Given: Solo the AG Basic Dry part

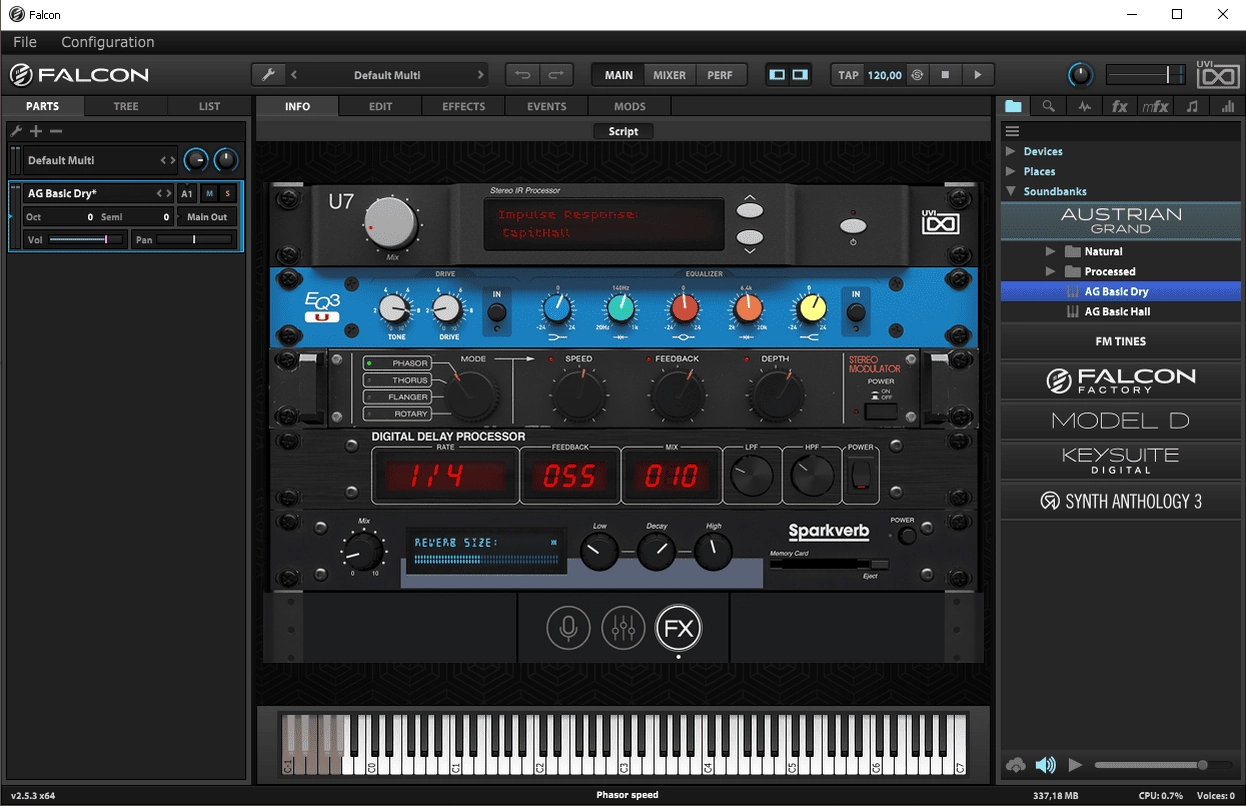Looking at the screenshot, I should [228, 194].
